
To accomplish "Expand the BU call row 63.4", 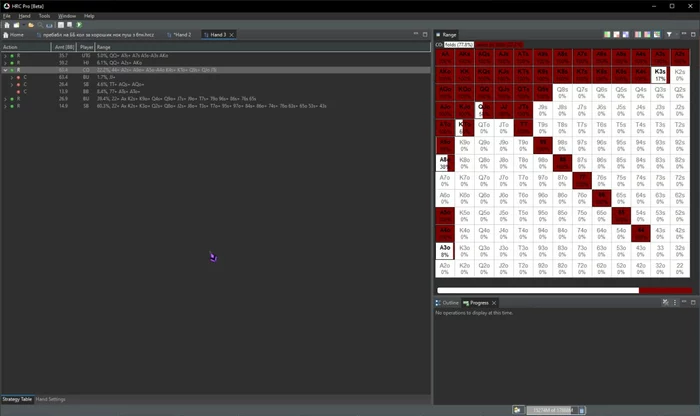I will click(12, 77).
